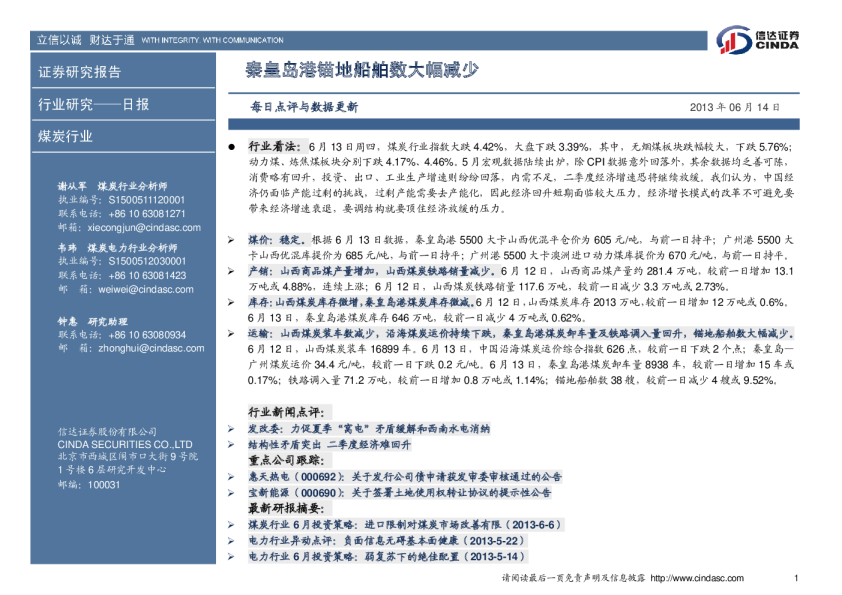Open 电力行业6月投资策略 report (2013-5-14)

click(x=386, y=556)
